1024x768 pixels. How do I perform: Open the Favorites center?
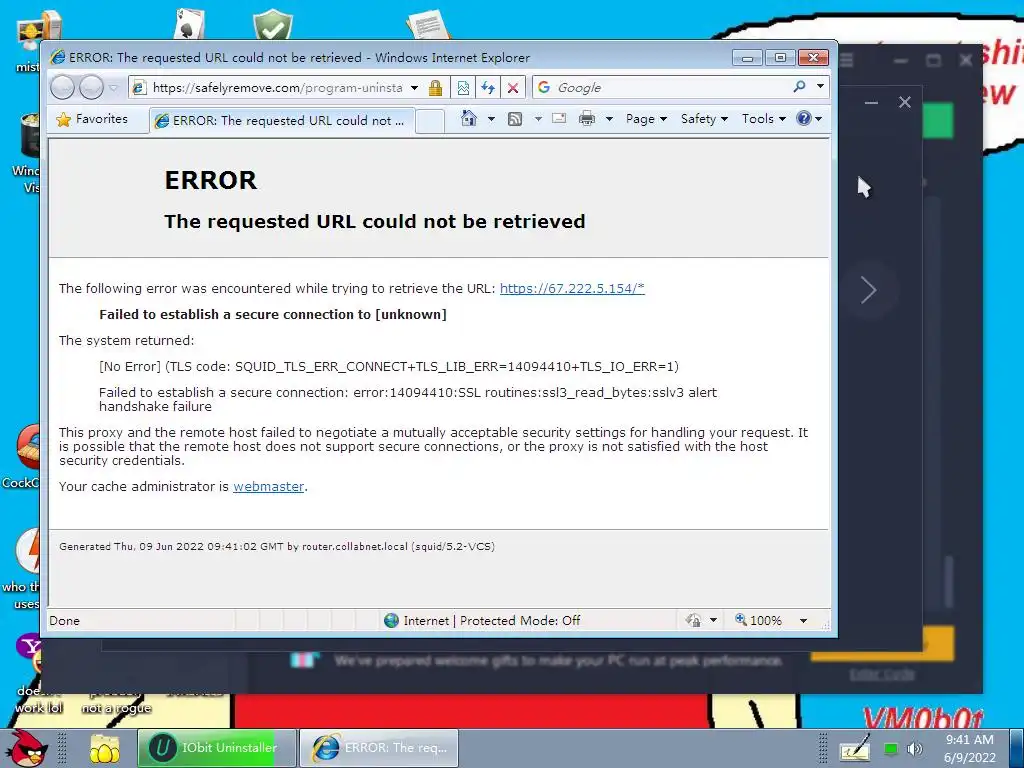point(92,119)
